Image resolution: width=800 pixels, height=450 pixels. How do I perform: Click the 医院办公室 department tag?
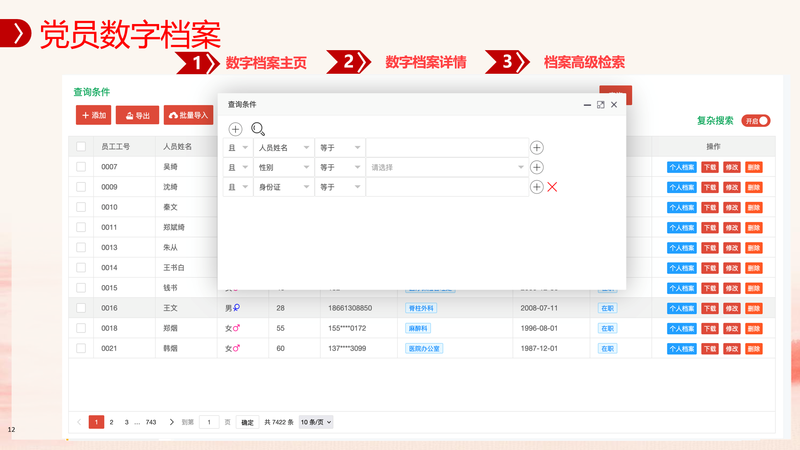click(424, 348)
